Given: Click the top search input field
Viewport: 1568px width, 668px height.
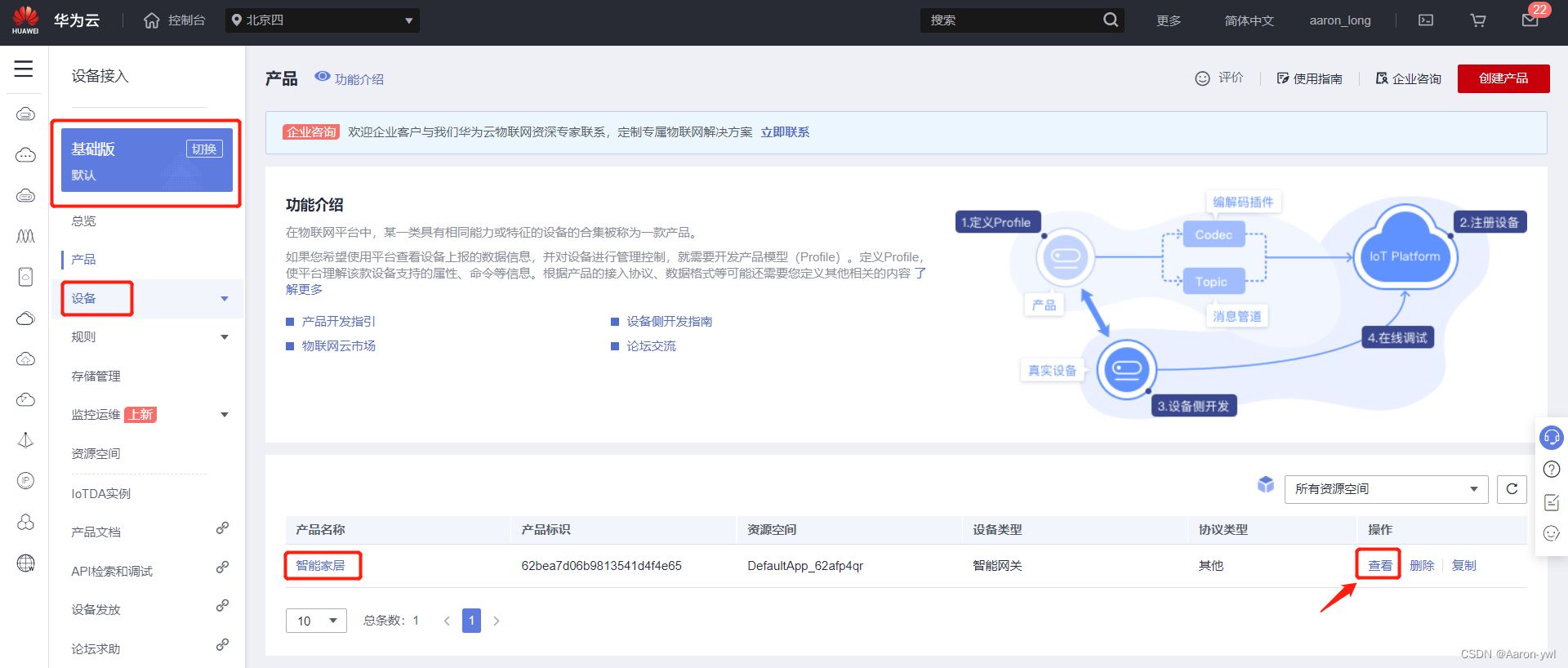Looking at the screenshot, I should (x=1013, y=20).
